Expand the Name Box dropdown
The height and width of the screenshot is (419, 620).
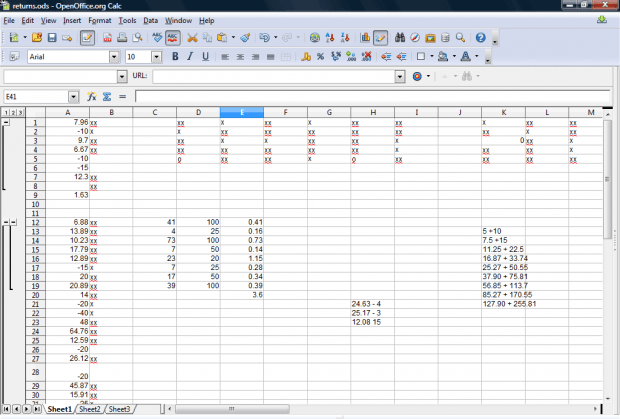tap(74, 97)
